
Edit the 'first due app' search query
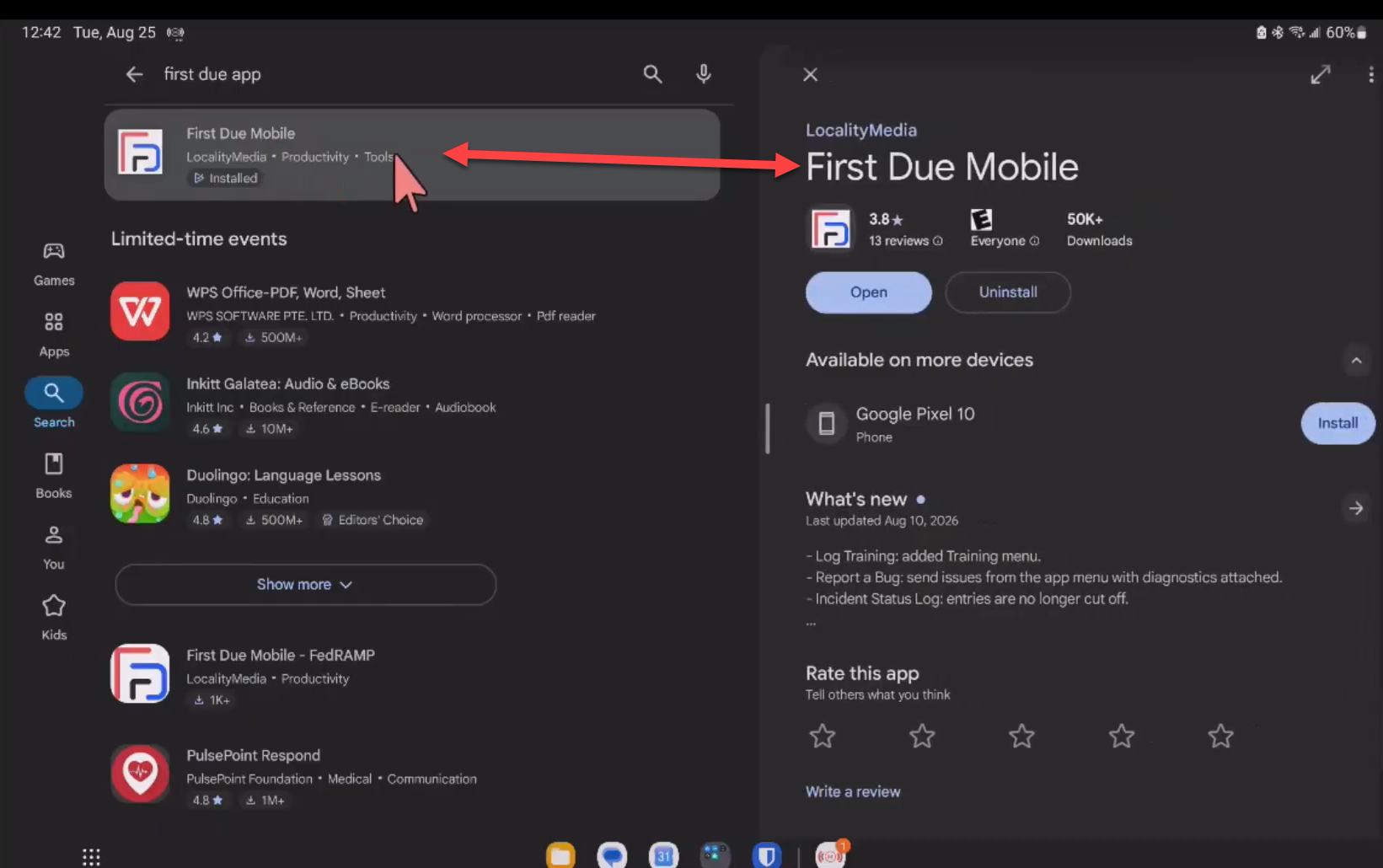[212, 74]
